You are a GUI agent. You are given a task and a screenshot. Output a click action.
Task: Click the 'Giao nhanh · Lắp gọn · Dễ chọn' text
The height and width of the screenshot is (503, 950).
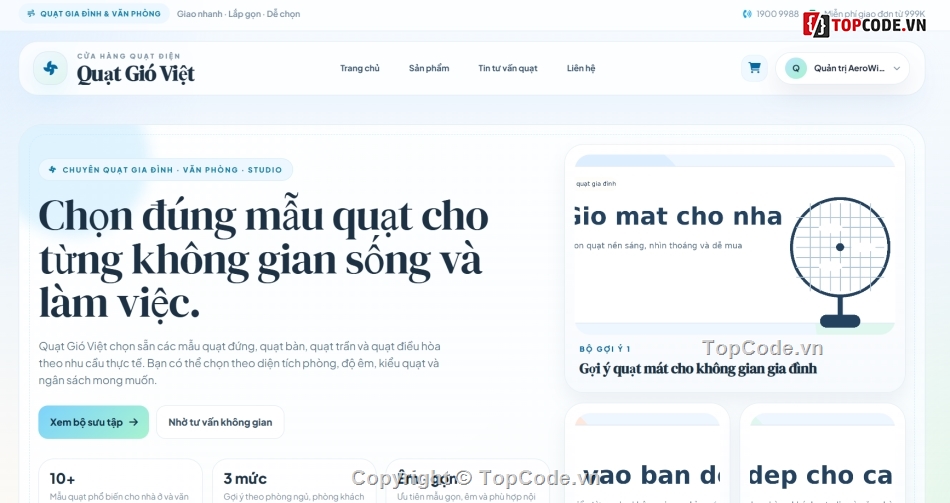pyautogui.click(x=239, y=14)
